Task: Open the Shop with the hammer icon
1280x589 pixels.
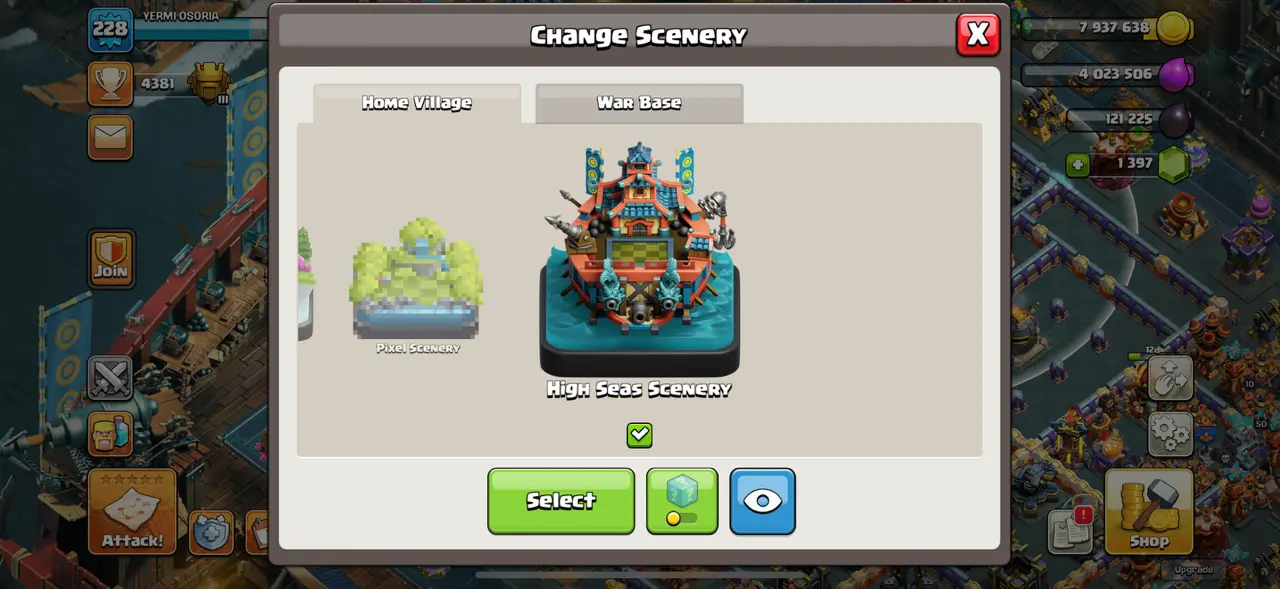Action: tap(1149, 511)
